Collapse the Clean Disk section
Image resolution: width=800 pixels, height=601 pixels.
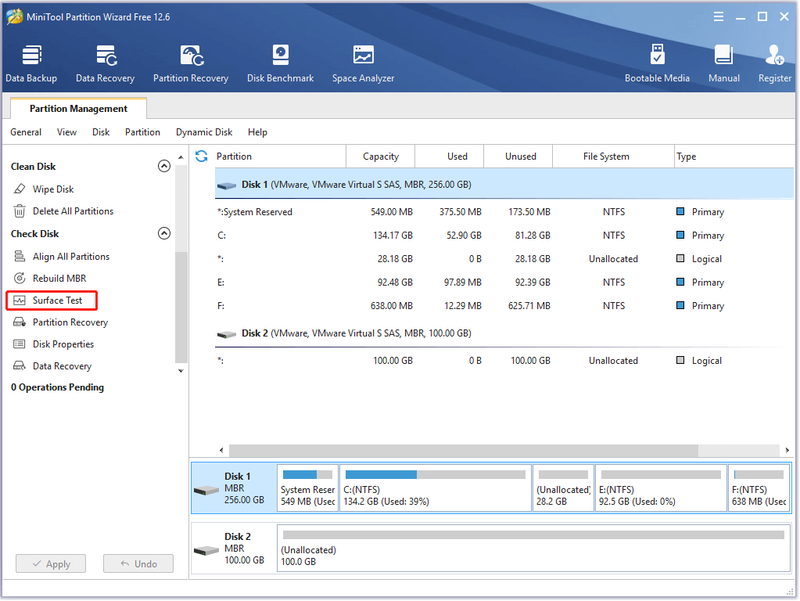click(164, 166)
